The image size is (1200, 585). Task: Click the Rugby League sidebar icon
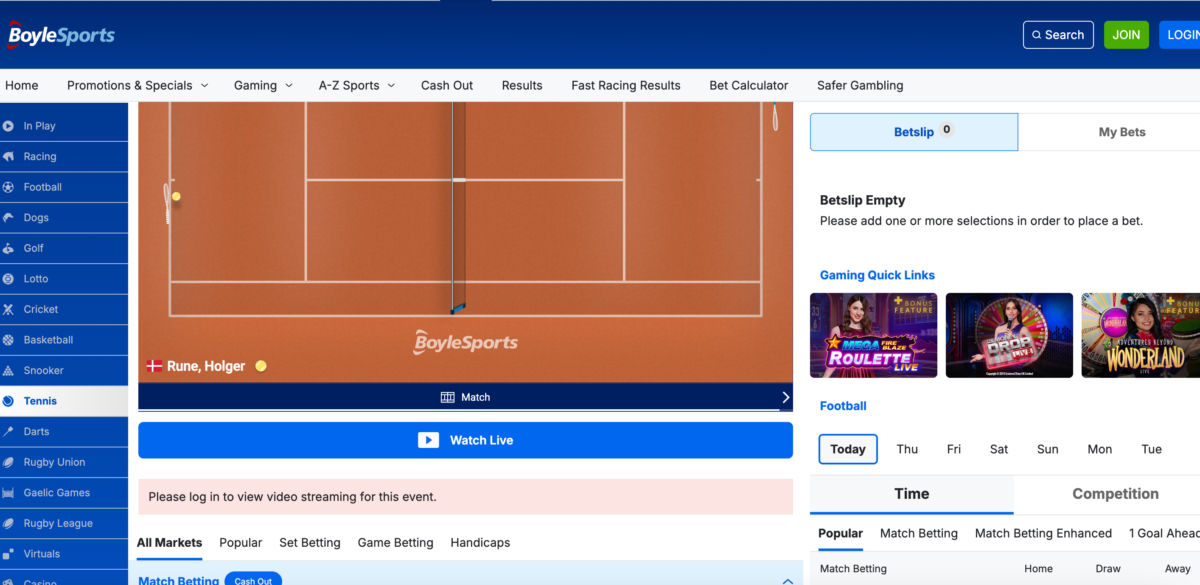click(x=9, y=524)
